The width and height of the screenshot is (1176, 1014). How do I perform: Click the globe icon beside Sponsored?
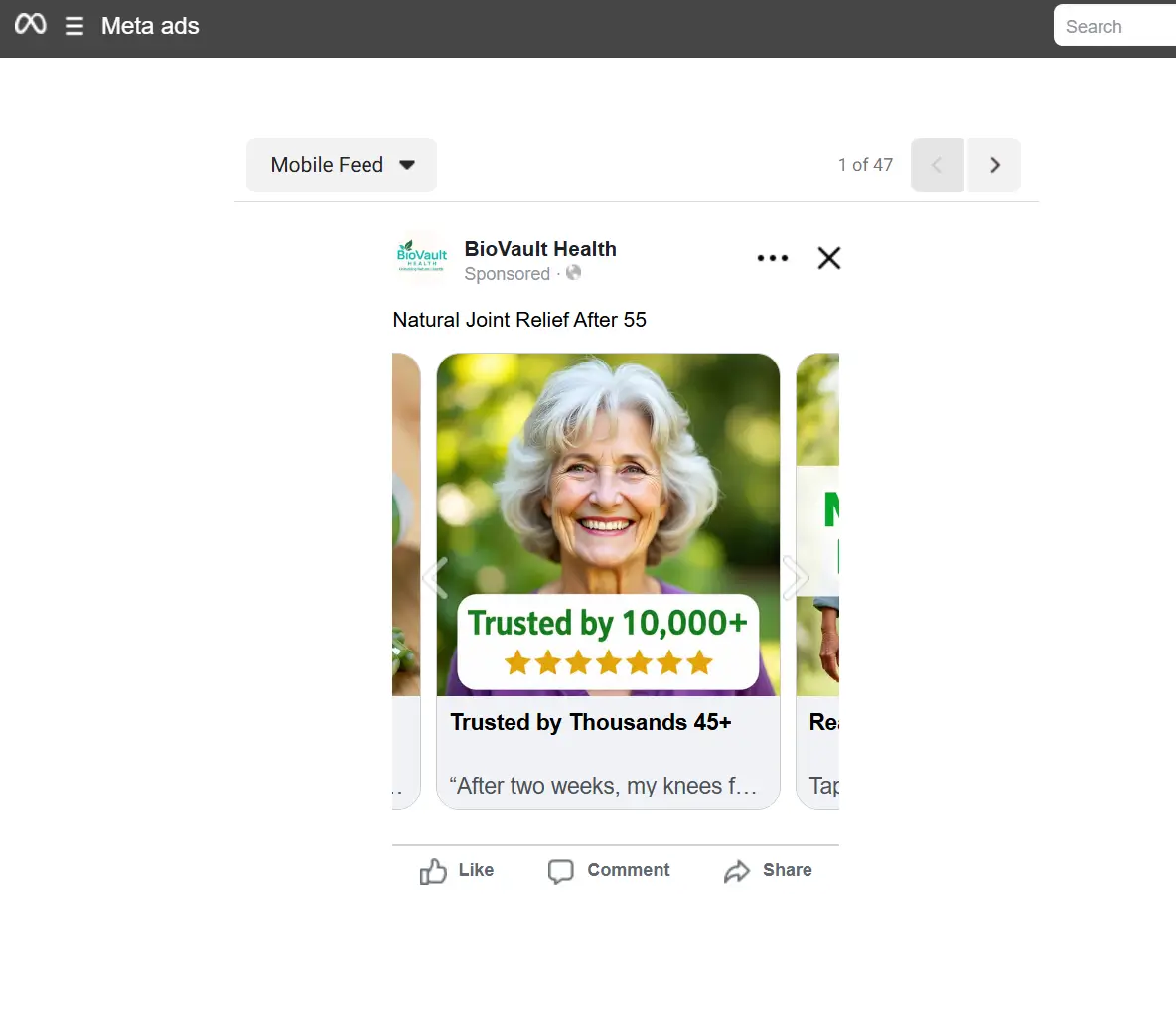point(574,273)
